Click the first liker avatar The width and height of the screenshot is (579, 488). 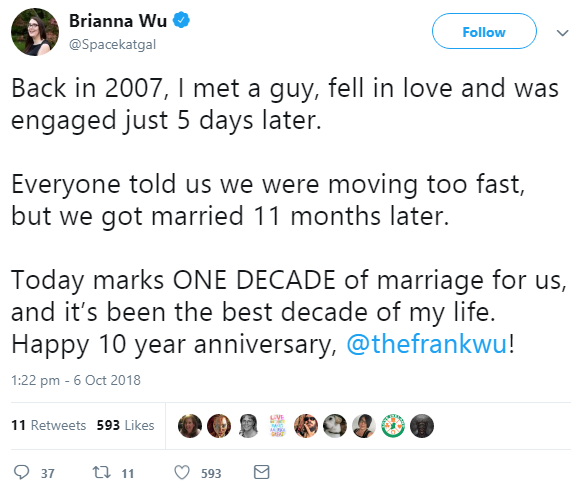coord(190,426)
